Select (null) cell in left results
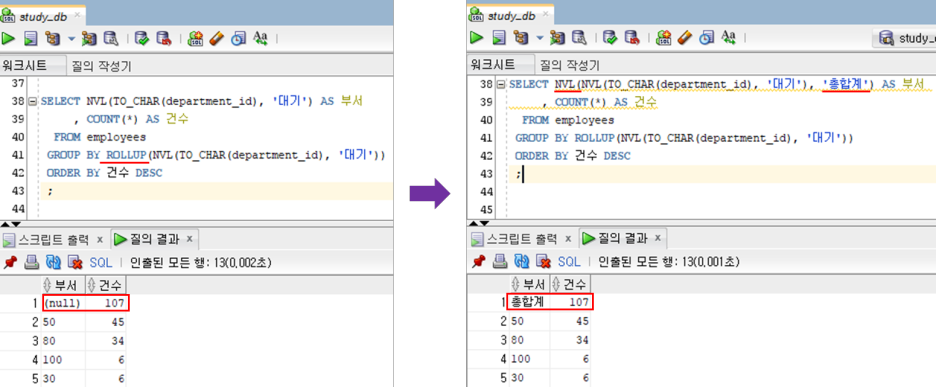 click(63, 303)
